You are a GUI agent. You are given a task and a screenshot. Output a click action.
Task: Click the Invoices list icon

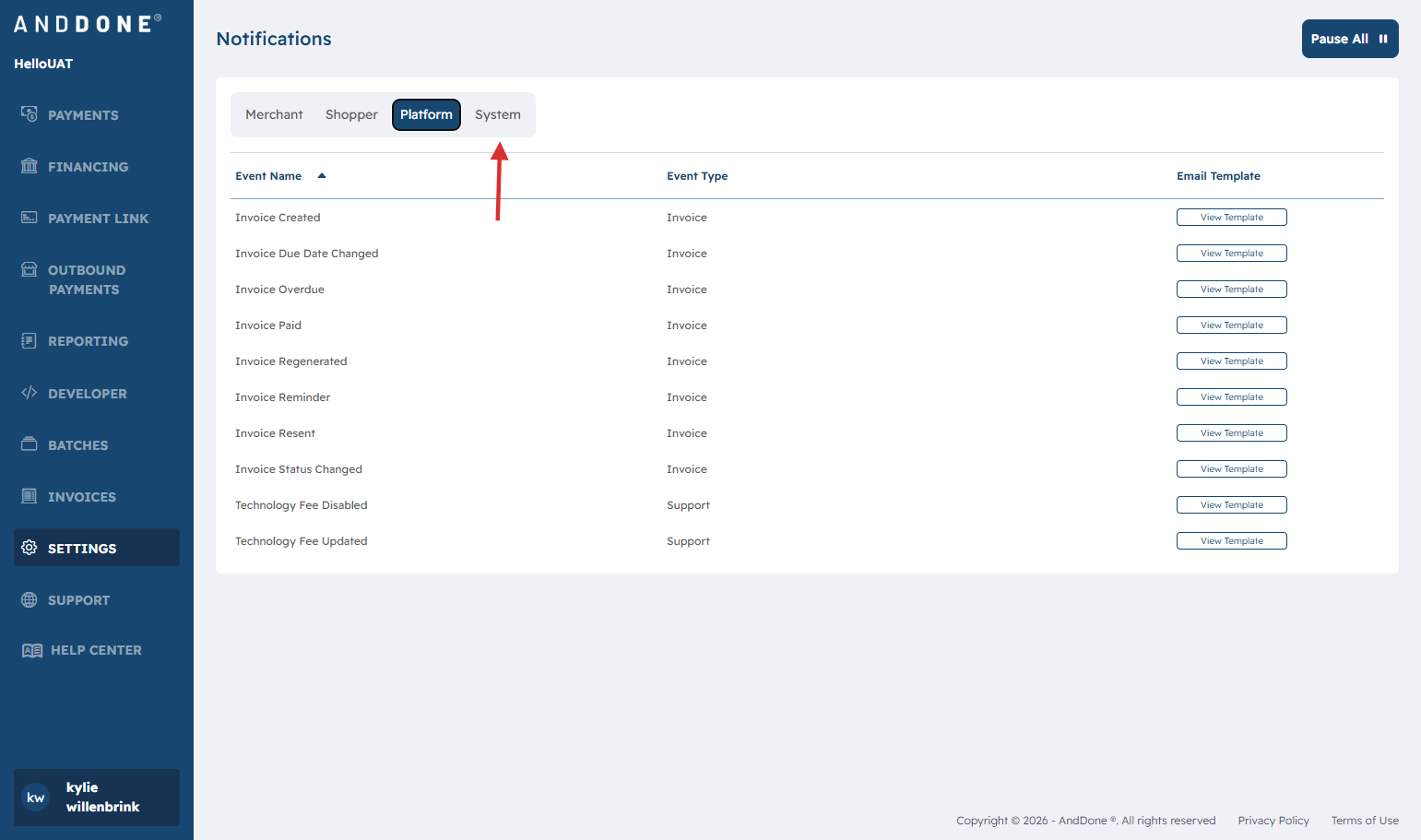pyautogui.click(x=30, y=496)
